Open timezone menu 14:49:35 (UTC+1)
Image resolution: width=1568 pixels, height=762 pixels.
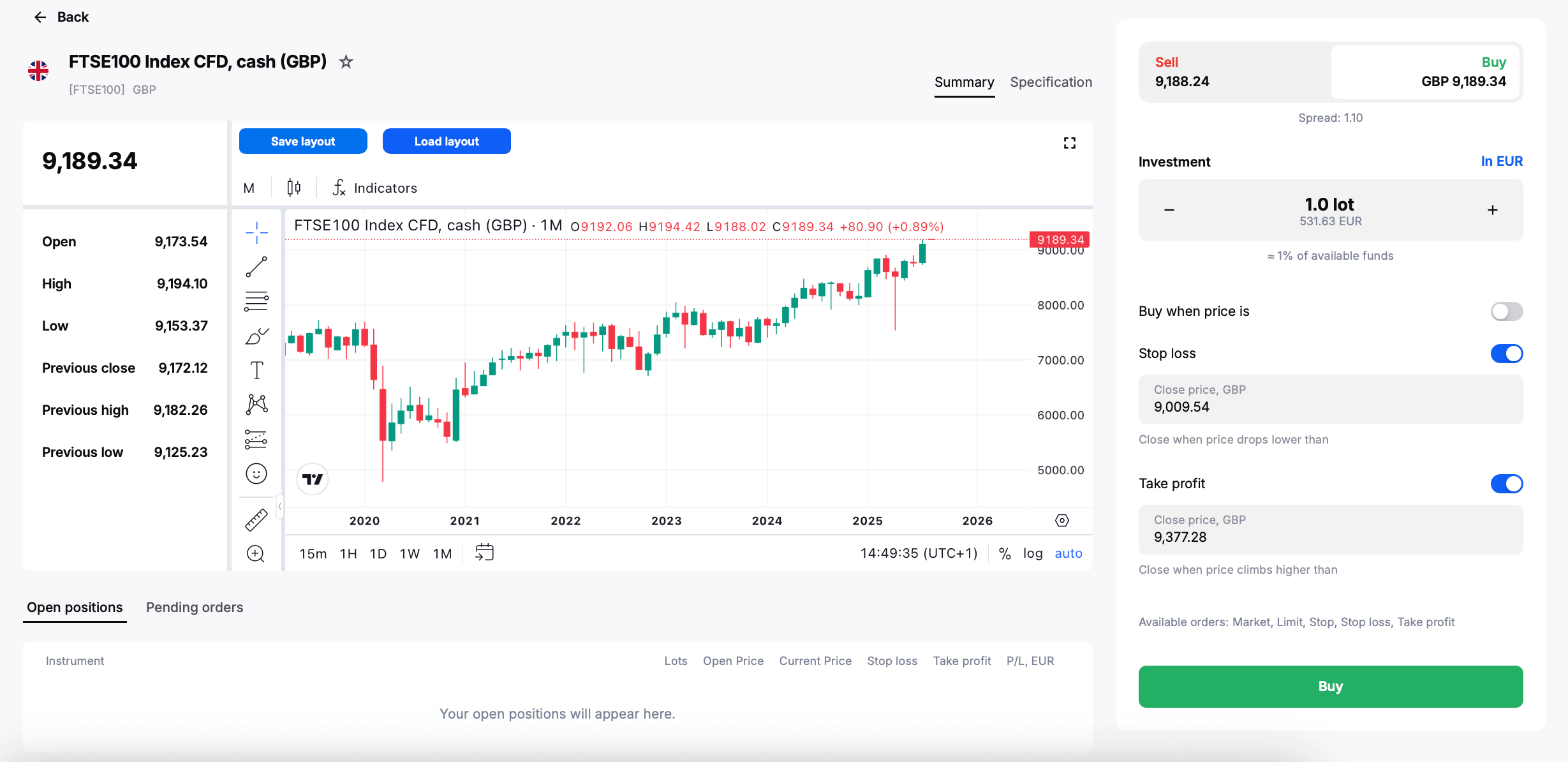coord(919,553)
